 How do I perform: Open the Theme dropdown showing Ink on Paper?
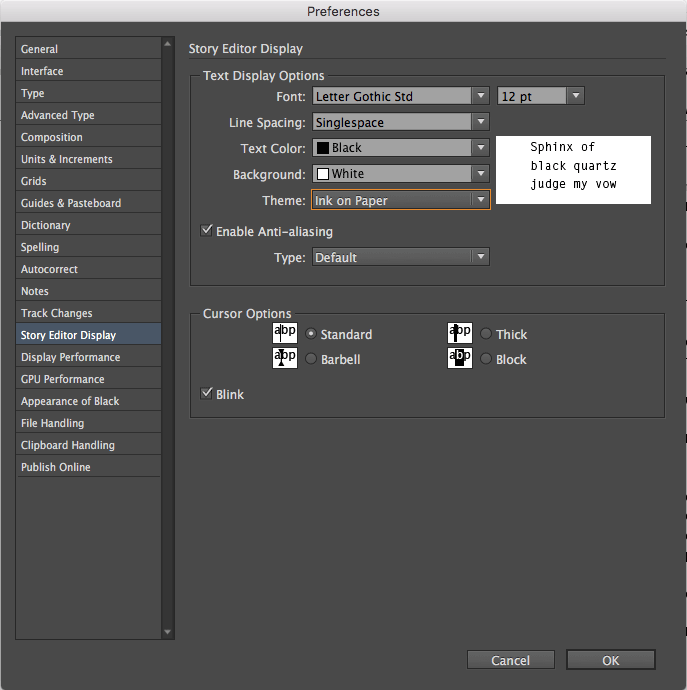(x=401, y=200)
